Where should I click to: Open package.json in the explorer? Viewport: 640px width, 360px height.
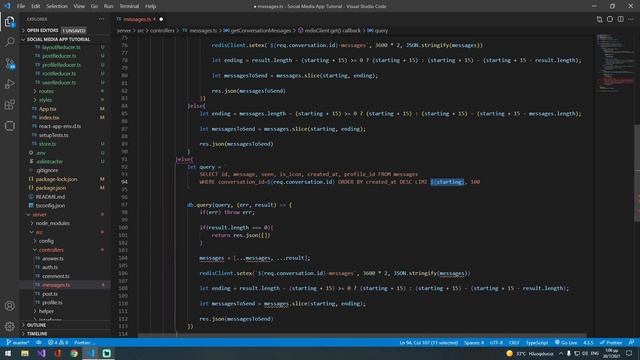(x=51, y=188)
